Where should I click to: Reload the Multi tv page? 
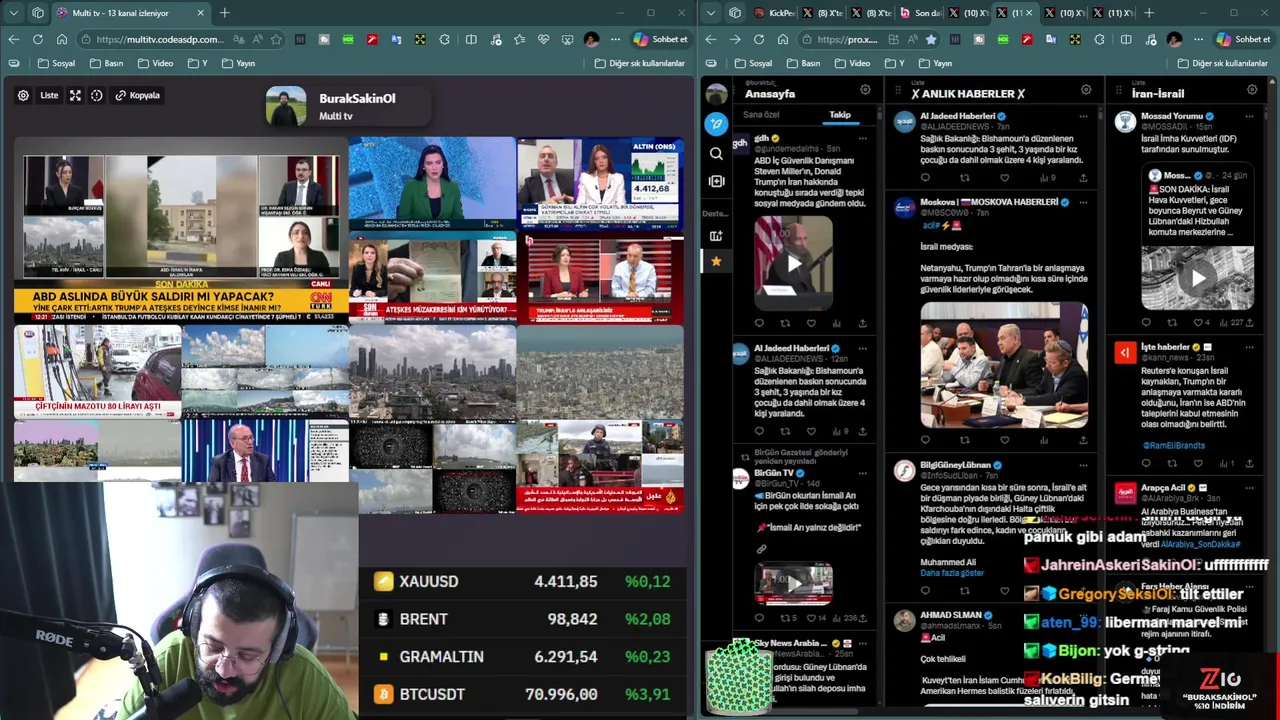pyautogui.click(x=38, y=39)
